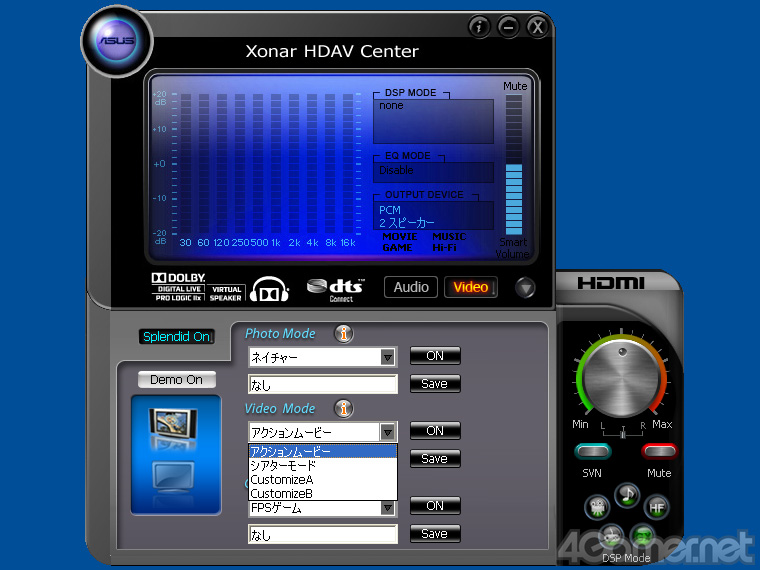The height and width of the screenshot is (570, 760).
Task: Close the Video Mode dropdown arrow
Action: pyautogui.click(x=387, y=432)
